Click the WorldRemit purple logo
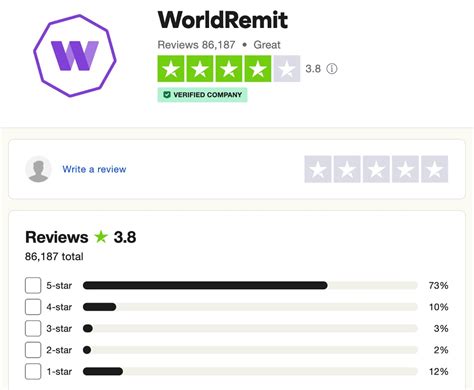The image size is (474, 390). coord(75,56)
